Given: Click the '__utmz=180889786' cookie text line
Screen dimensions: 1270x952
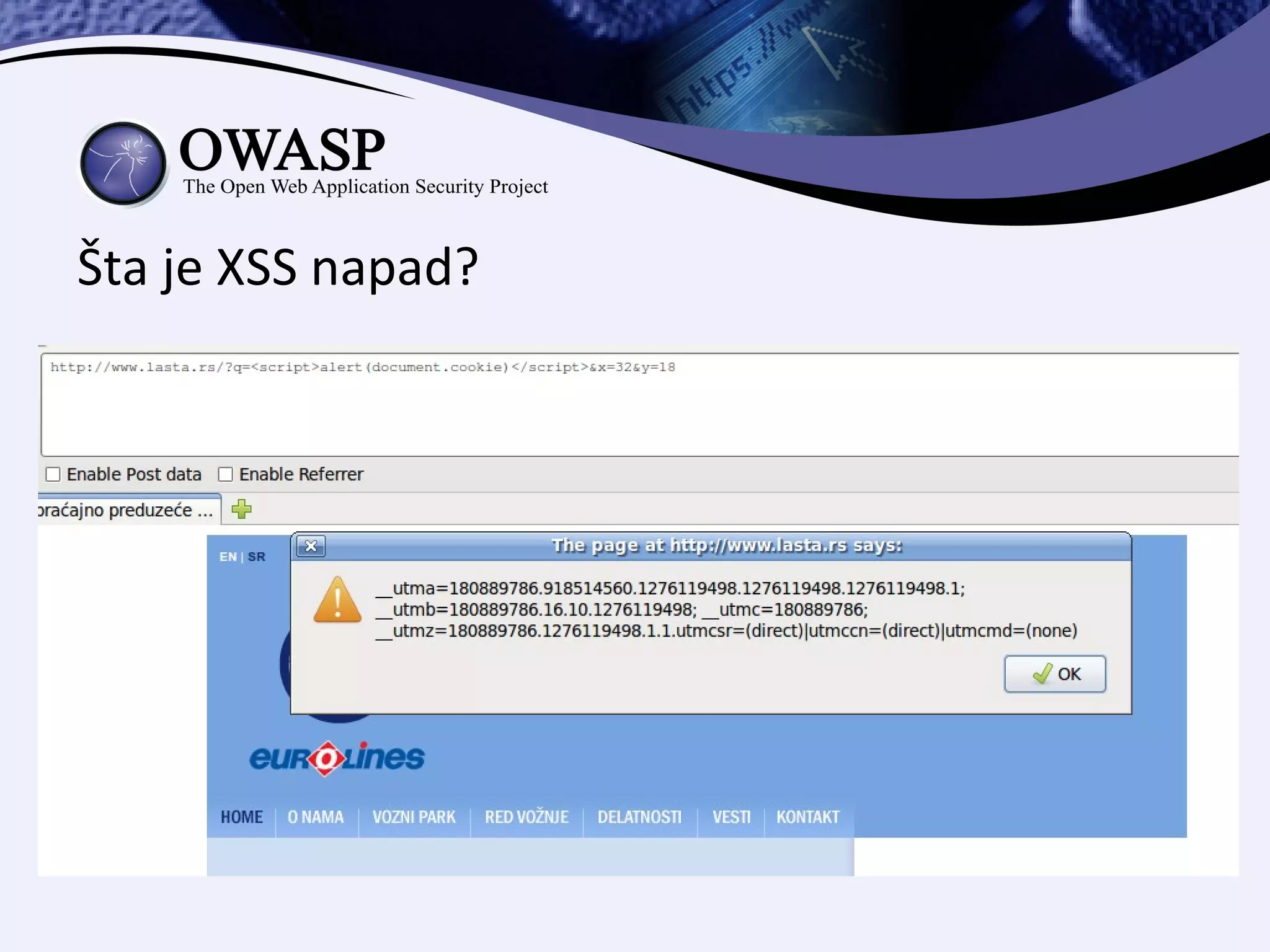Looking at the screenshot, I should (727, 631).
